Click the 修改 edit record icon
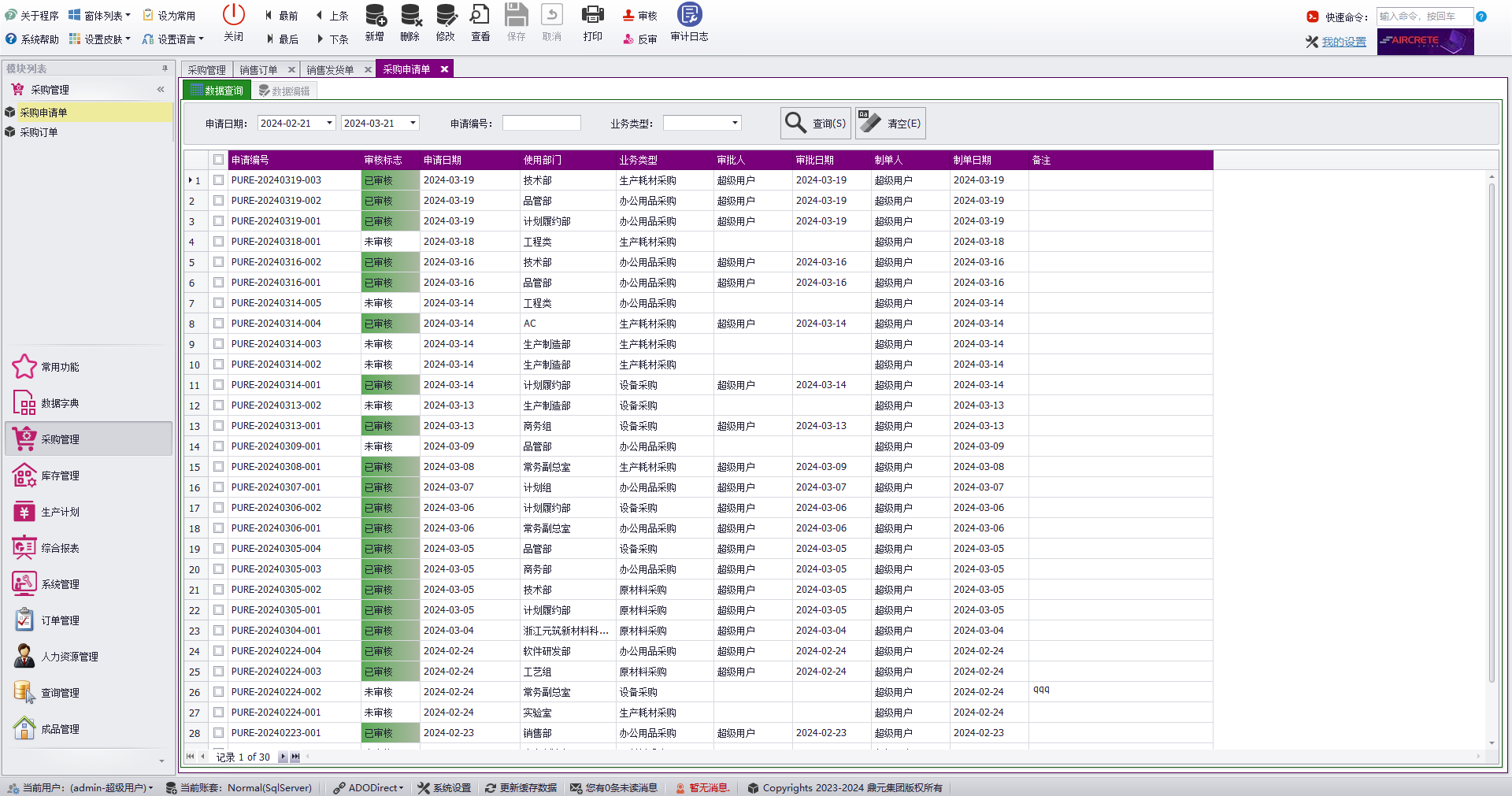 (446, 16)
